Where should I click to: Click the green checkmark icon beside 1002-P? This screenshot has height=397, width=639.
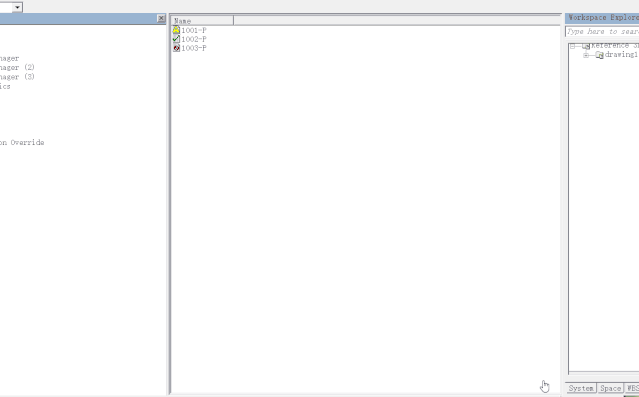[176, 39]
